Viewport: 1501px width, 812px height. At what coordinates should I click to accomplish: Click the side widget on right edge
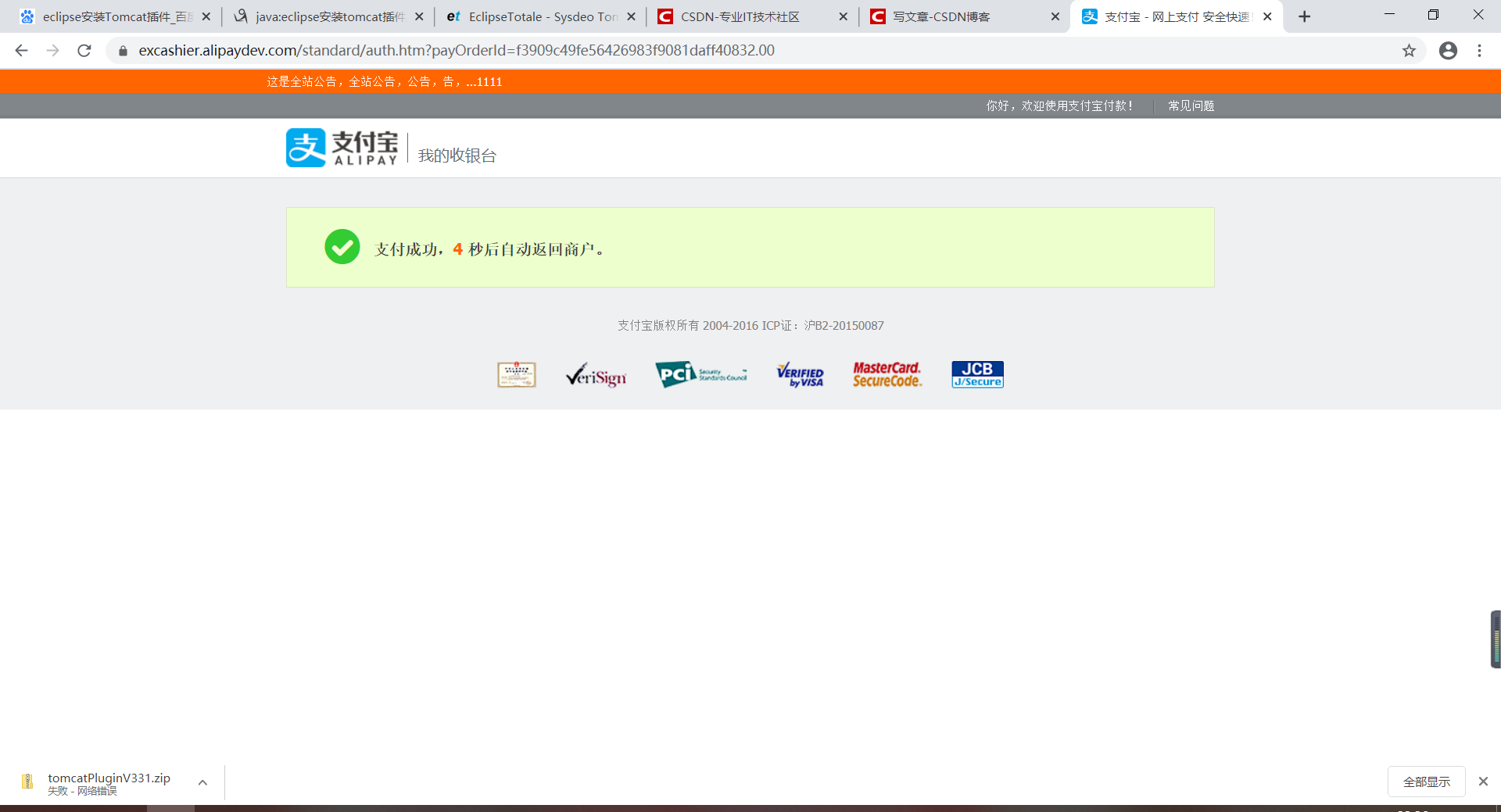coord(1496,639)
